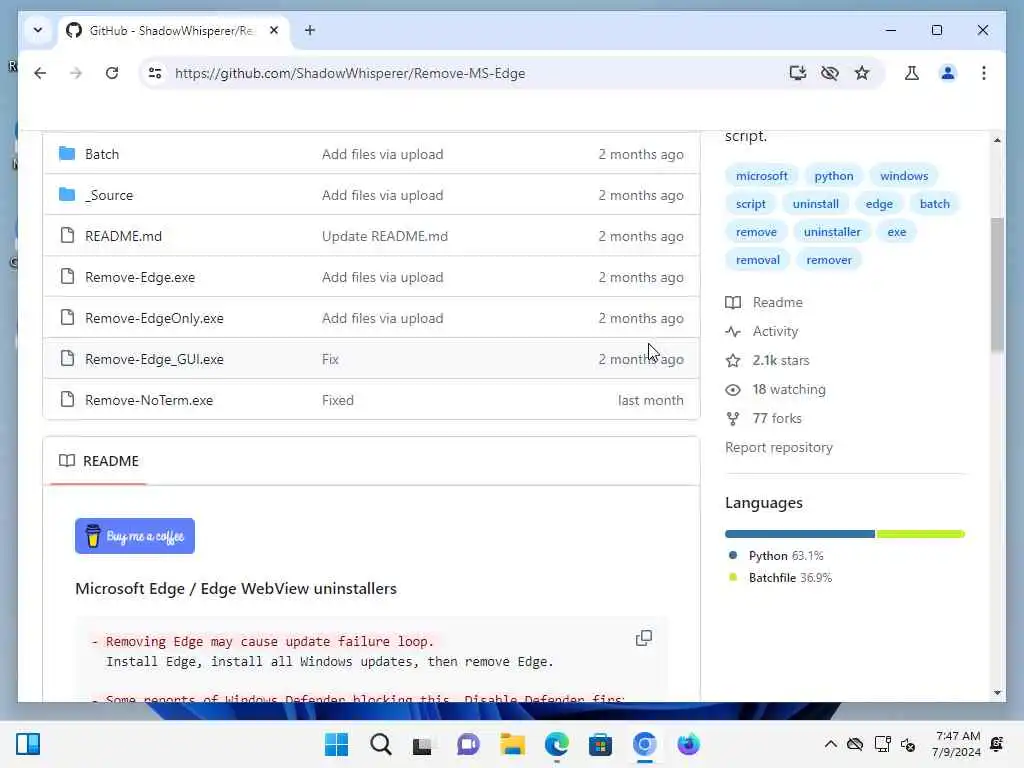The width and height of the screenshot is (1024, 768).
Task: Open the Windows Start menu
Action: tap(336, 744)
